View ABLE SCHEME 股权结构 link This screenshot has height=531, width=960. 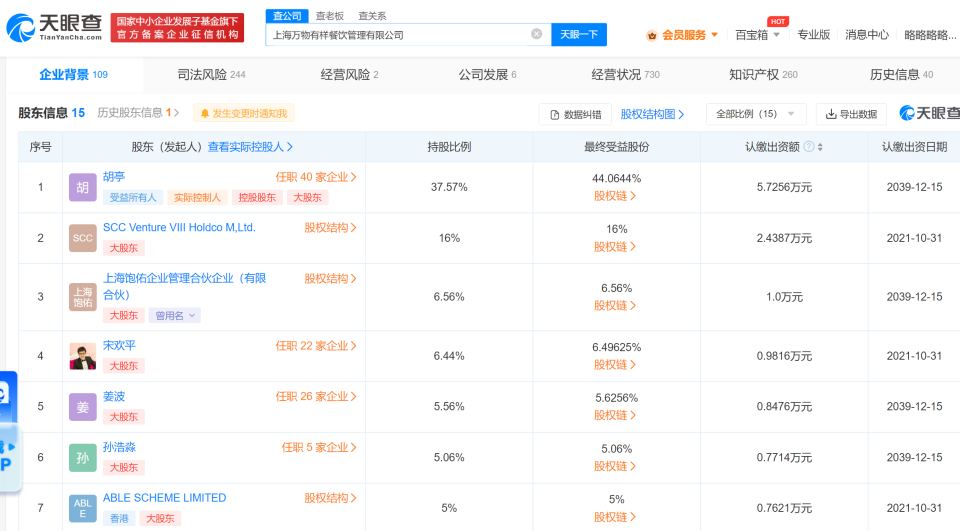coord(331,499)
